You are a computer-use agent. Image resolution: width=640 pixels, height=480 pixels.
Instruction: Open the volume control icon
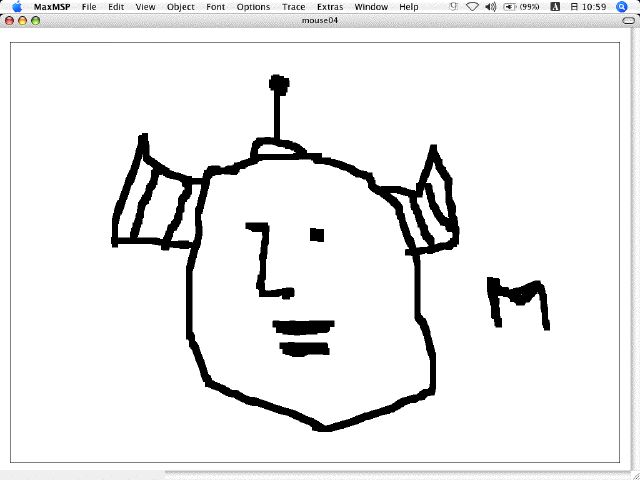click(x=491, y=7)
